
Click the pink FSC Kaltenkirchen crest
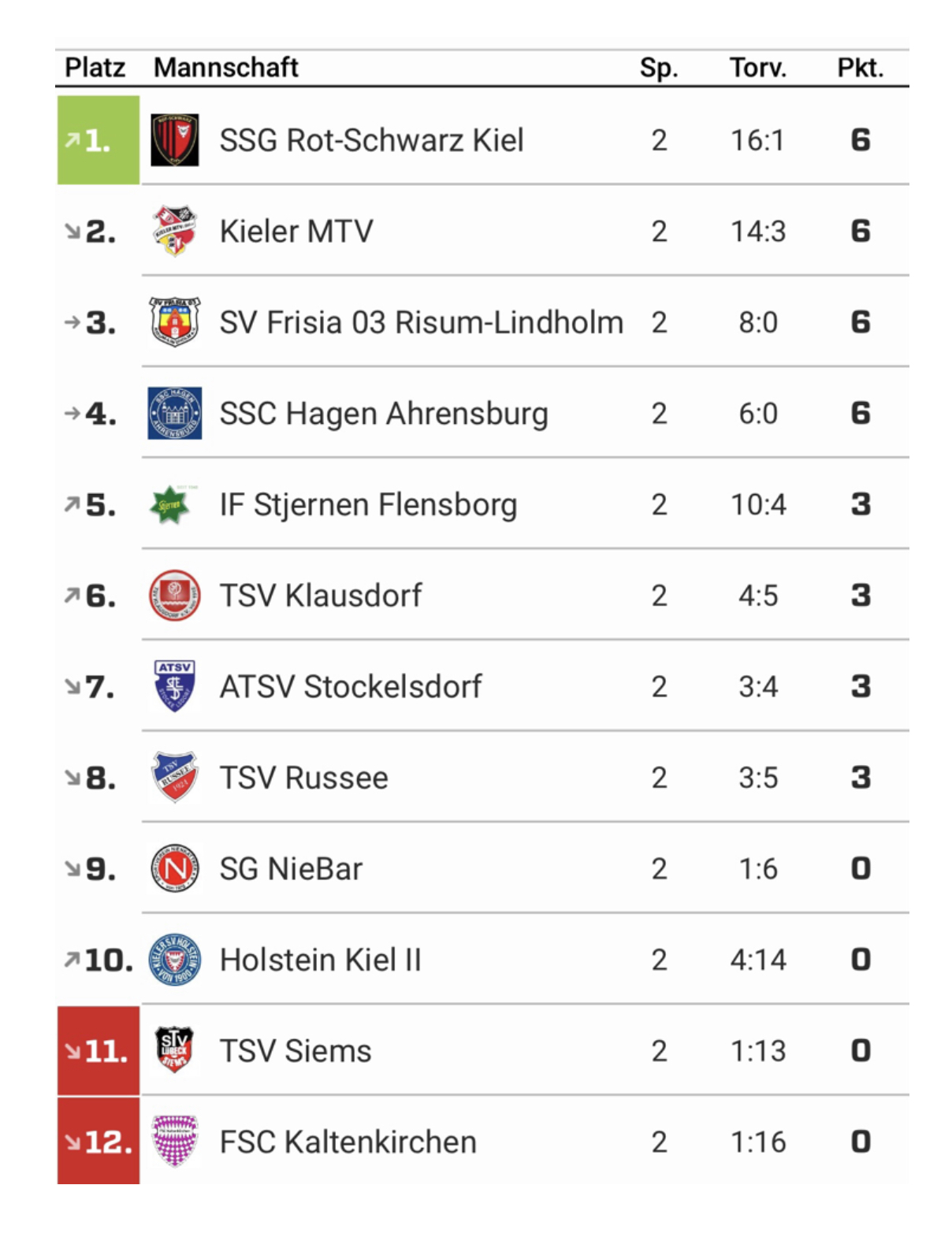(x=174, y=1141)
